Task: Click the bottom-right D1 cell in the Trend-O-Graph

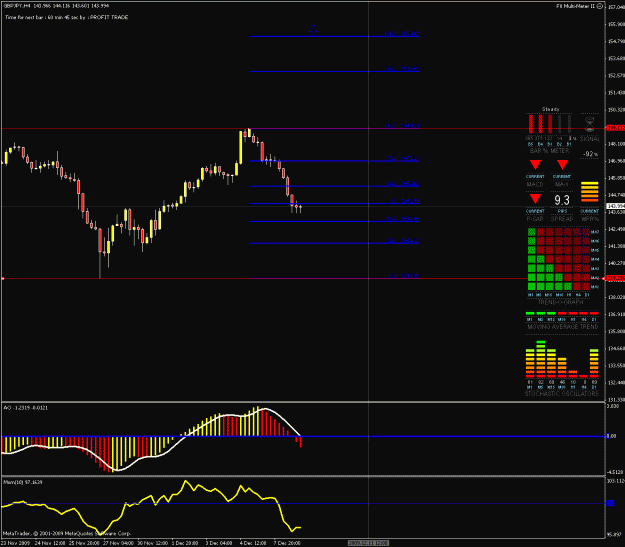Action: click(x=586, y=286)
